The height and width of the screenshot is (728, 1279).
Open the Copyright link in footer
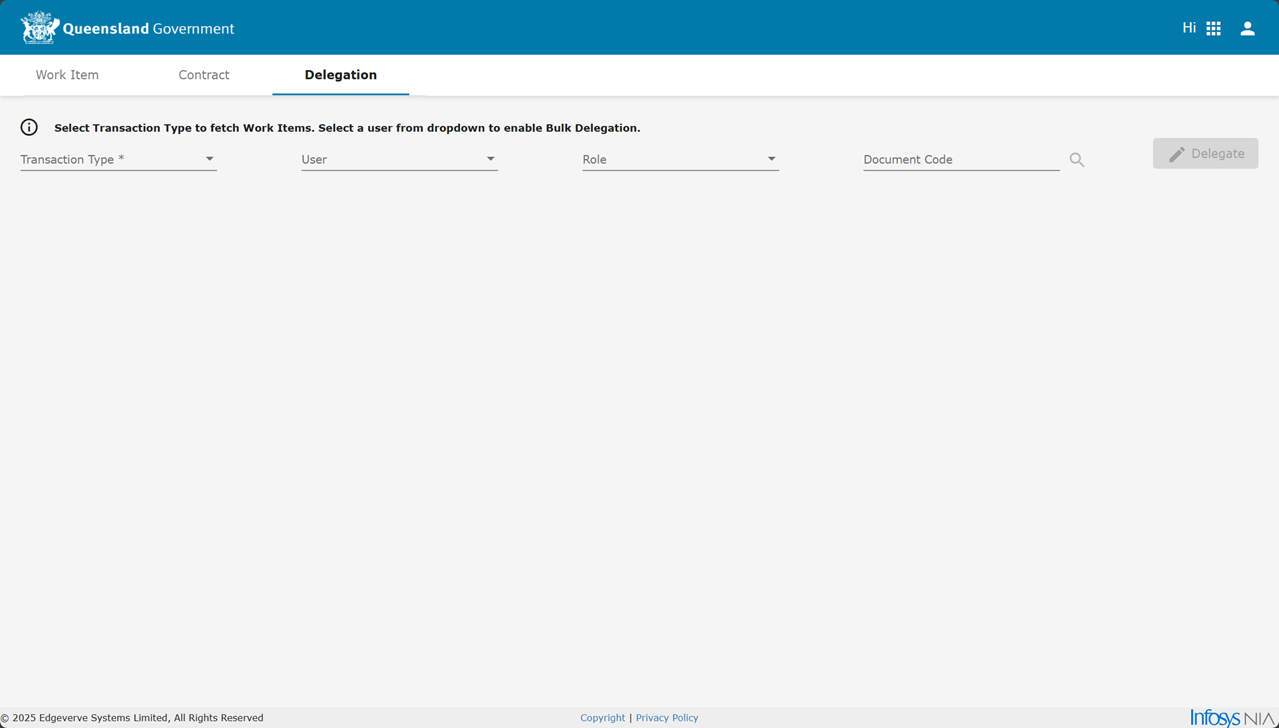coord(602,718)
